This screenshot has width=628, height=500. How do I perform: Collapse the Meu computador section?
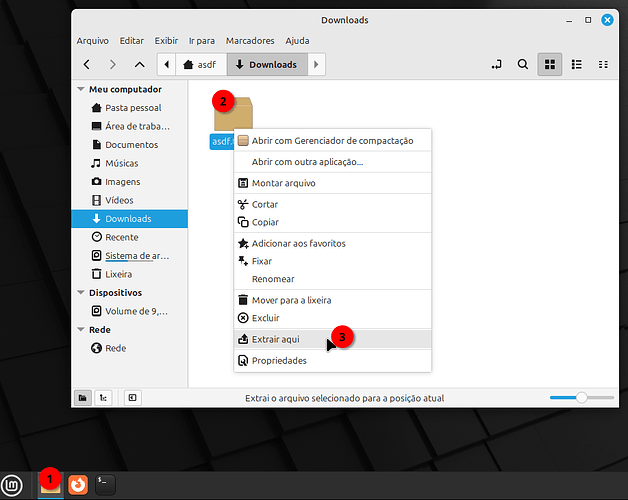(x=81, y=89)
